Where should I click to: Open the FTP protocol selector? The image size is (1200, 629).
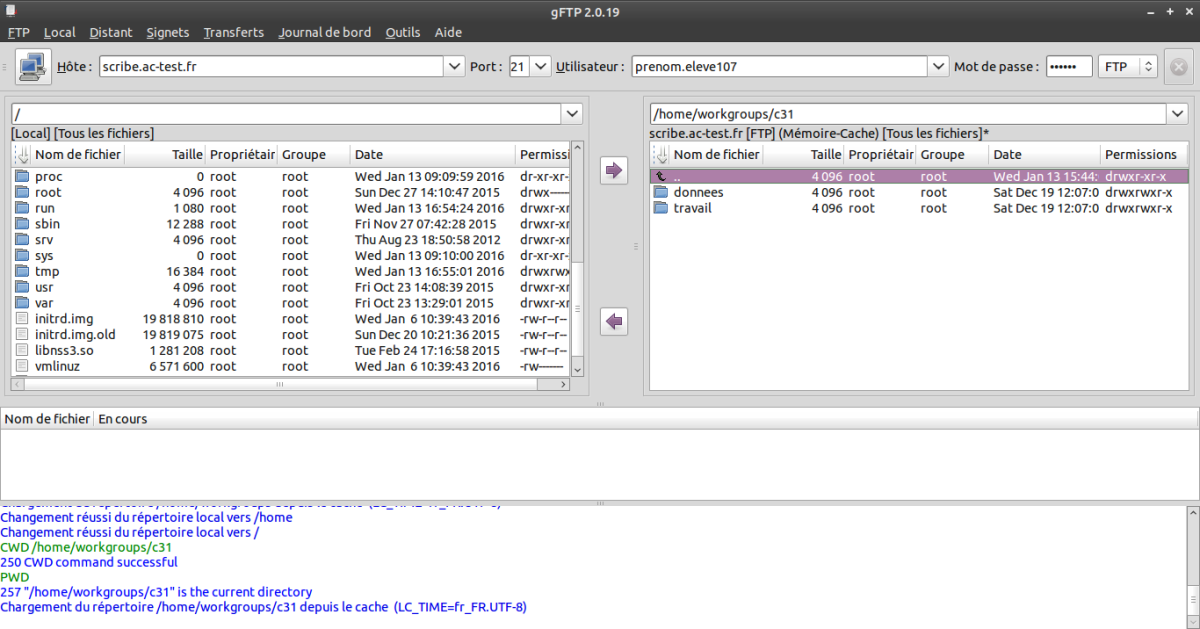1128,67
